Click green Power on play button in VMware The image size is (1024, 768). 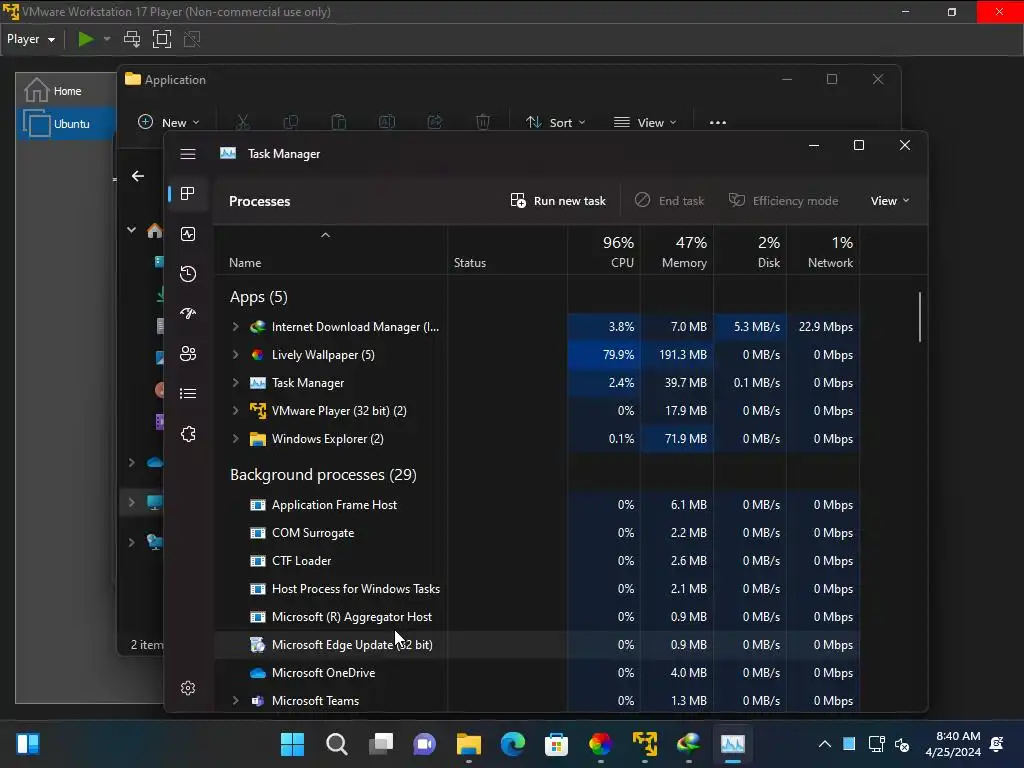pos(86,39)
